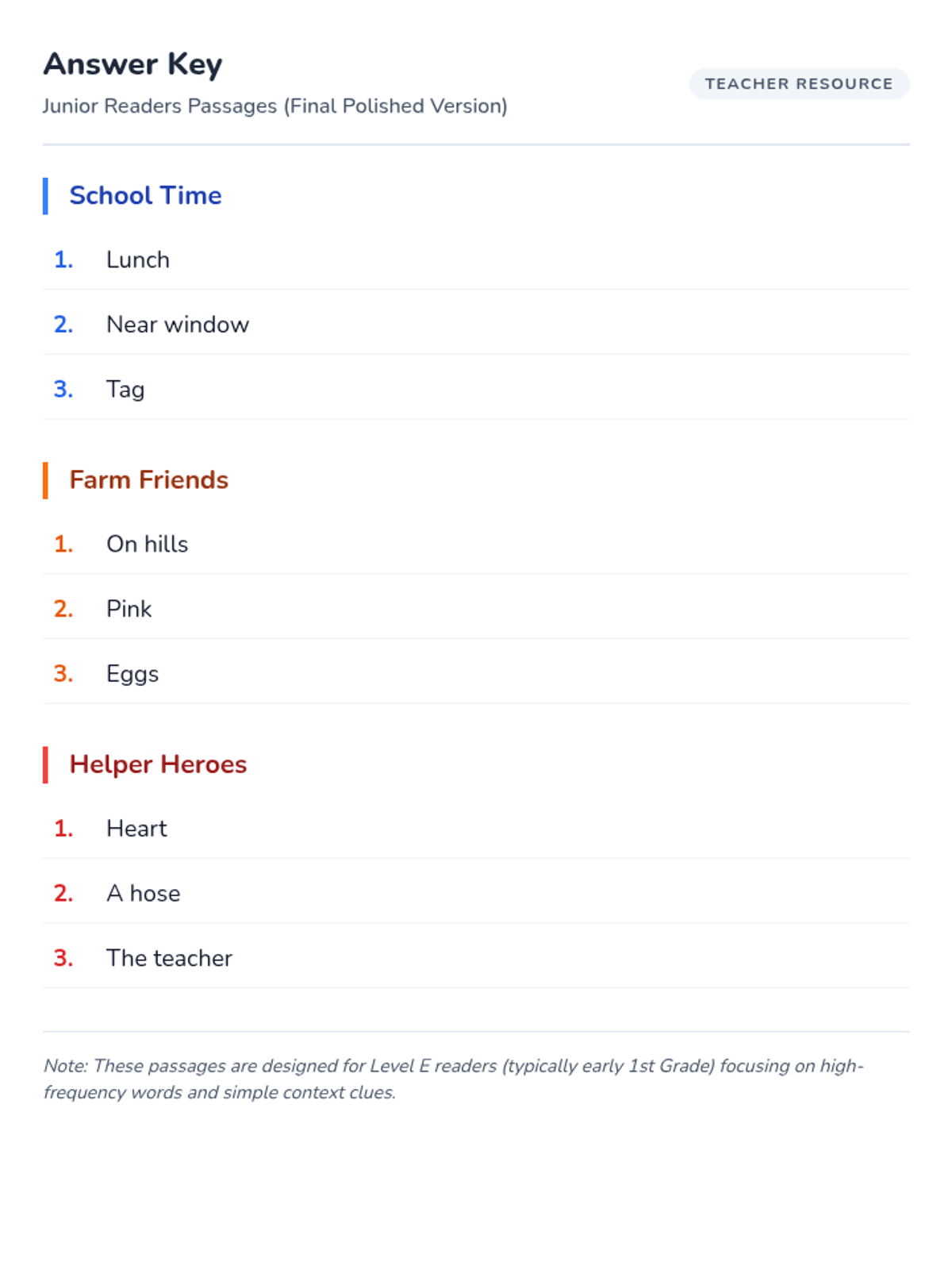
Task: Click the Helper Heroes section heading
Action: click(x=158, y=764)
